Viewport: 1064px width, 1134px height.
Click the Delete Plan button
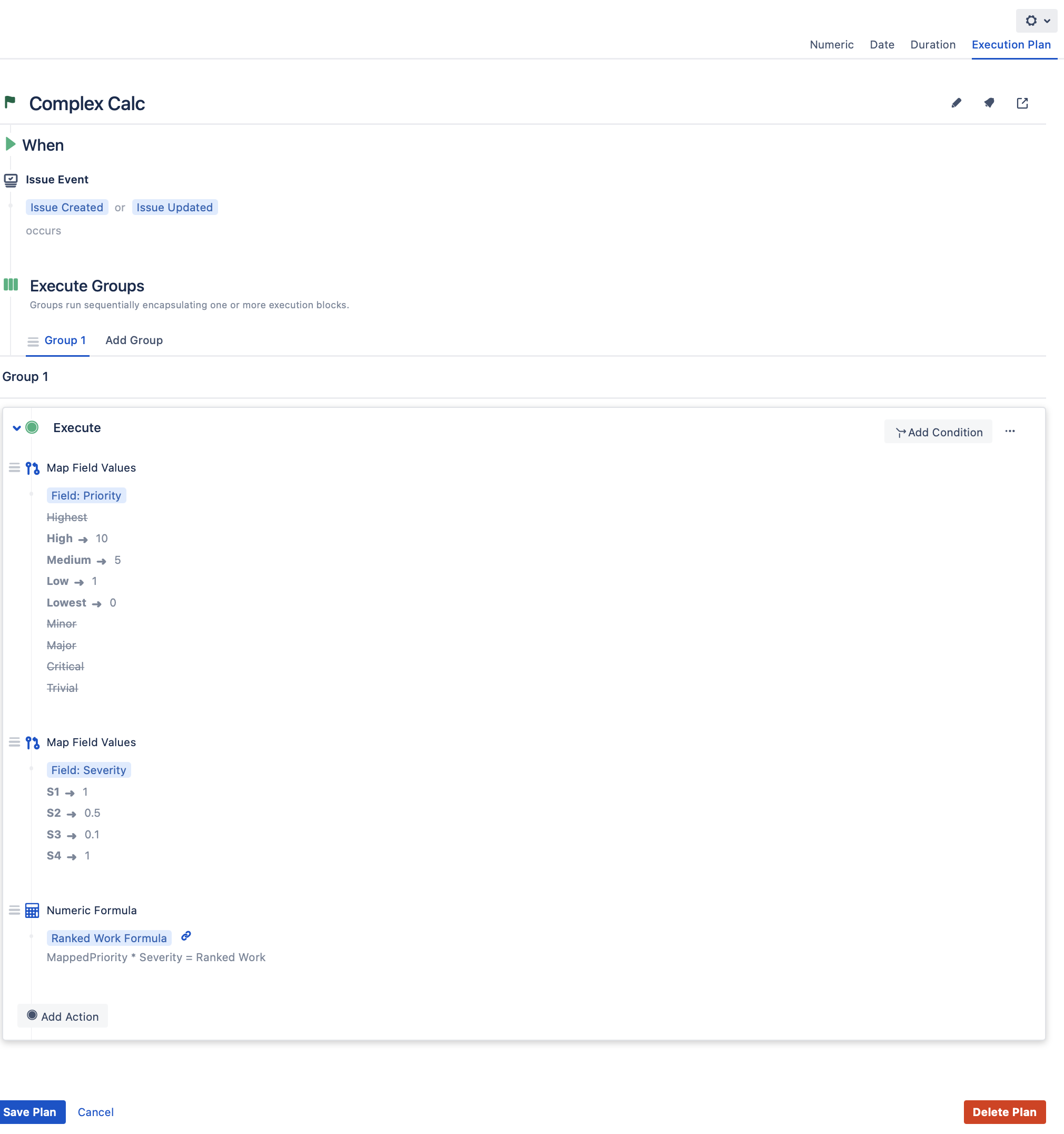coord(1004,1112)
